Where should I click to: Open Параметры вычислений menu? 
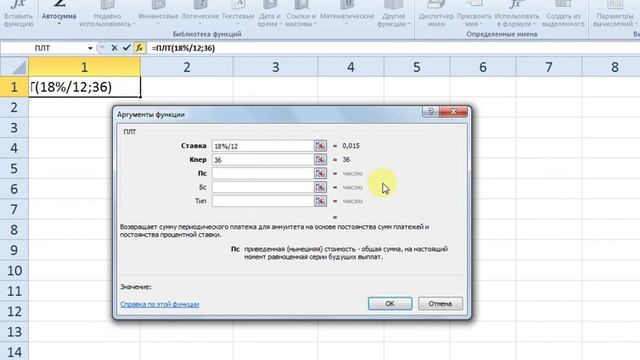click(x=614, y=13)
